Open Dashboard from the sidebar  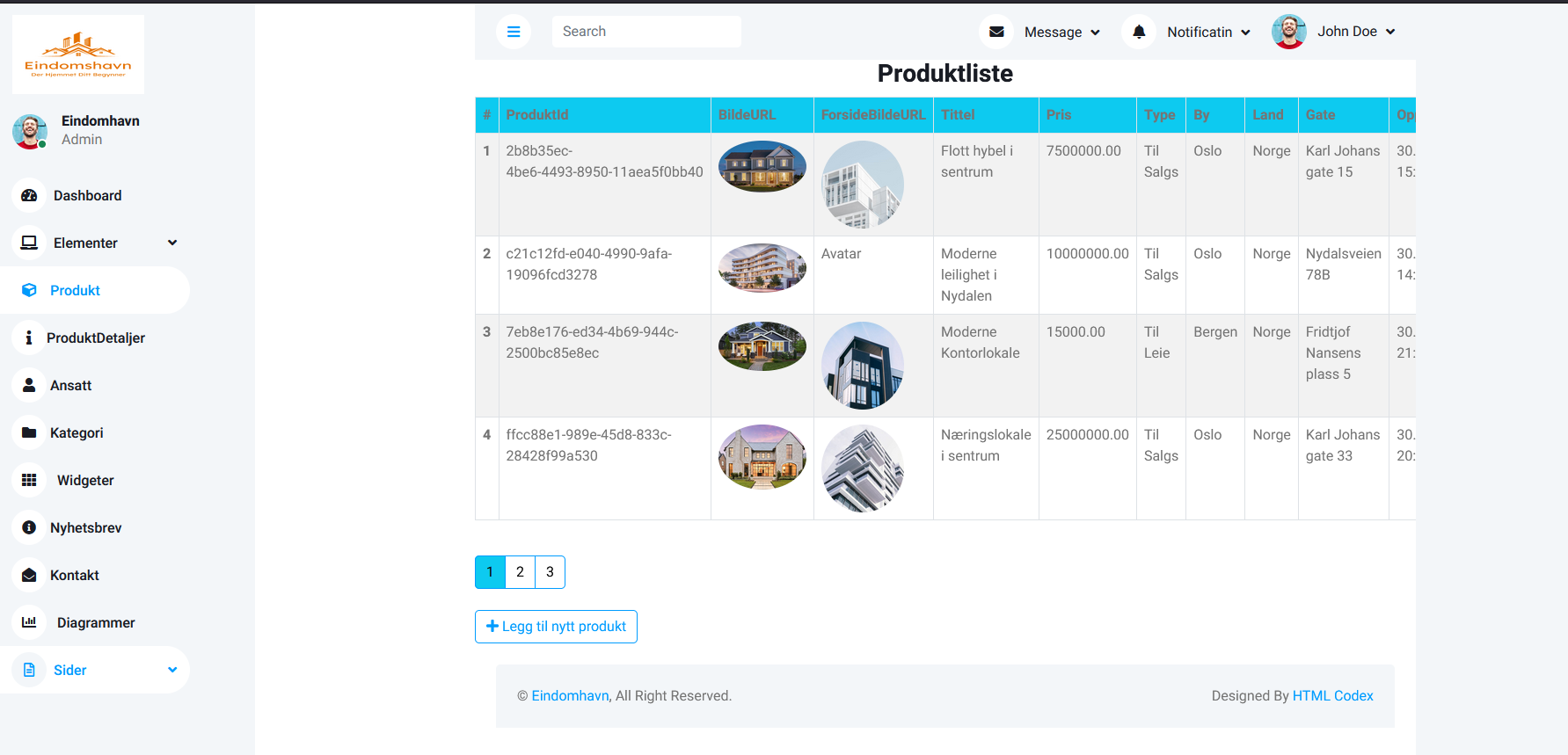click(87, 195)
